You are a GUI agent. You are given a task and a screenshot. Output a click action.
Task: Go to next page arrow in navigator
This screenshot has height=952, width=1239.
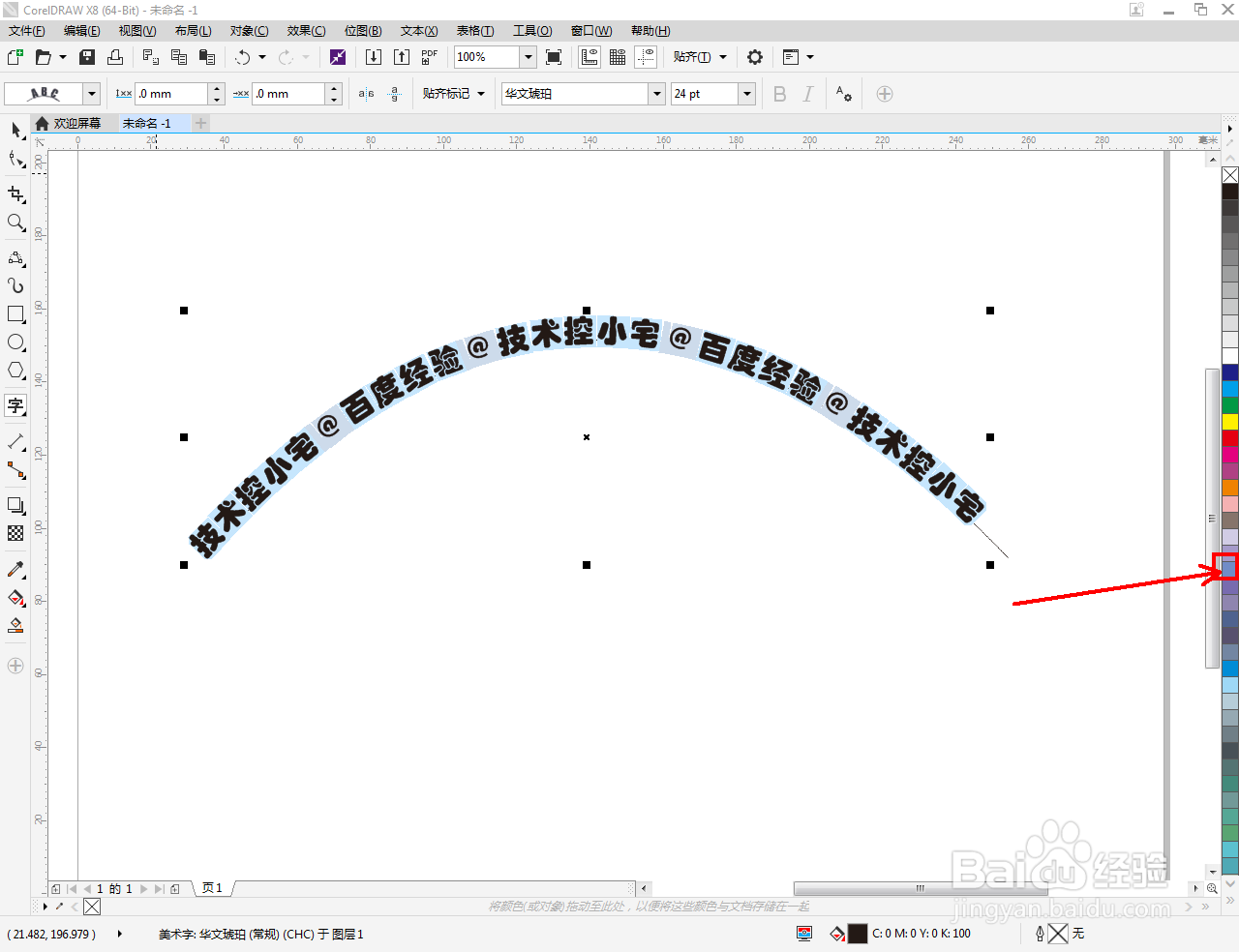point(144,888)
